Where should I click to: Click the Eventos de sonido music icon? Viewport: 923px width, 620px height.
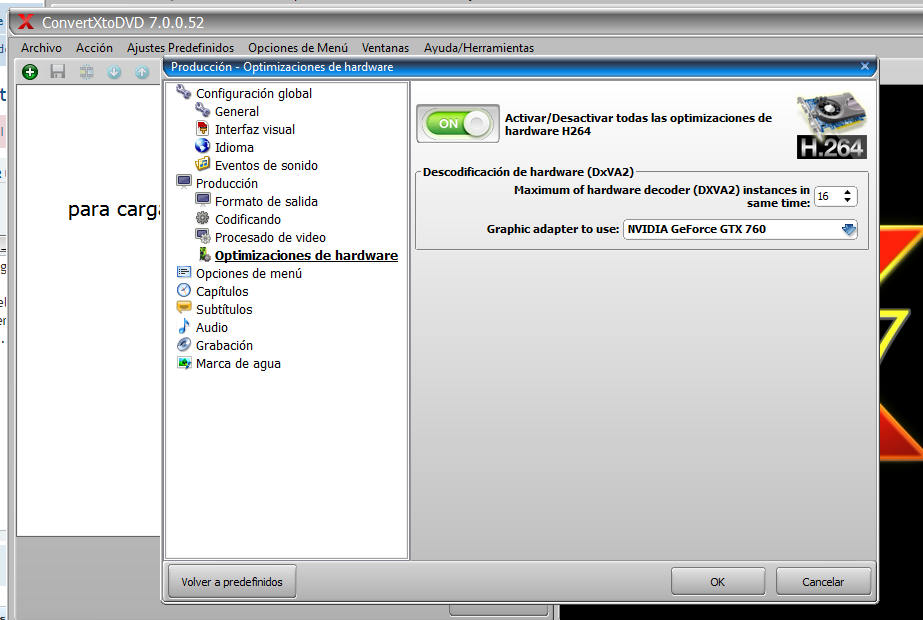(x=202, y=164)
